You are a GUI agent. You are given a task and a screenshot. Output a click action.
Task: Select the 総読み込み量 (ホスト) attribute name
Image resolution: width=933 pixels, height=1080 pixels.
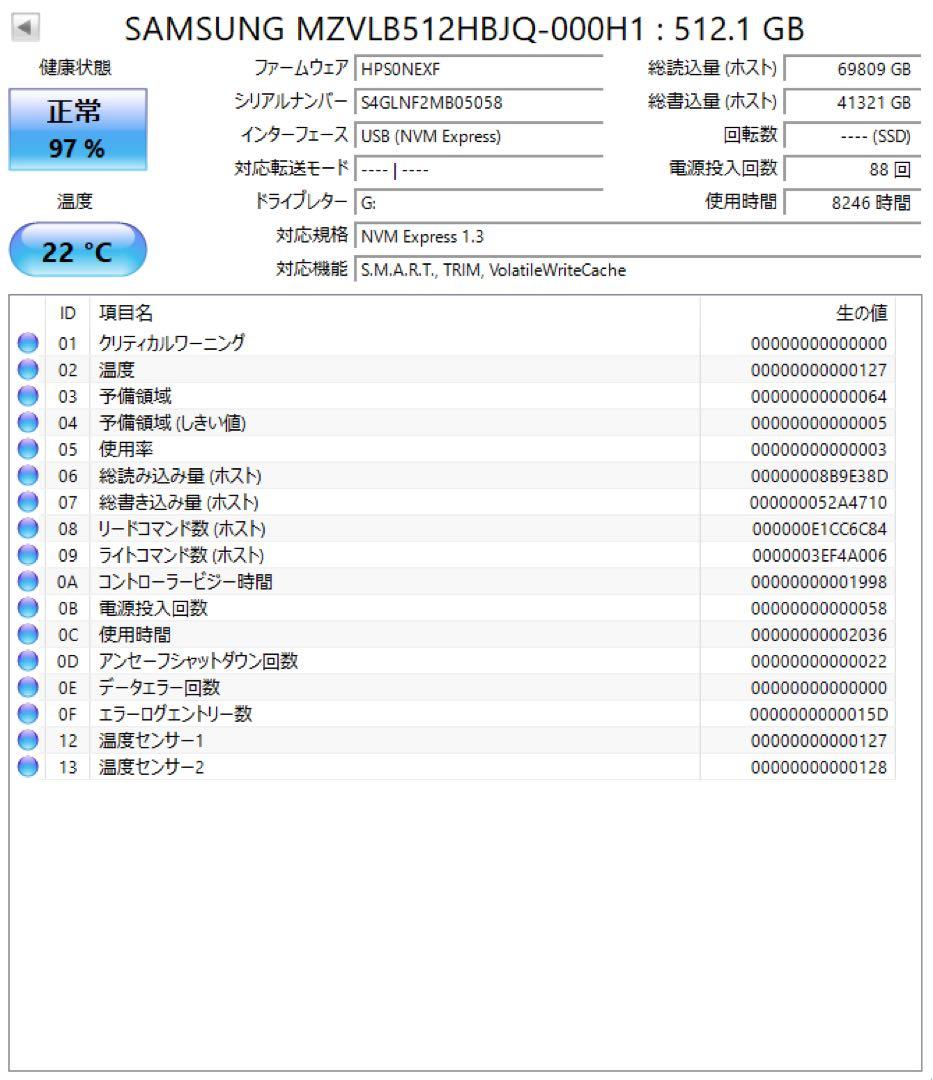180,475
